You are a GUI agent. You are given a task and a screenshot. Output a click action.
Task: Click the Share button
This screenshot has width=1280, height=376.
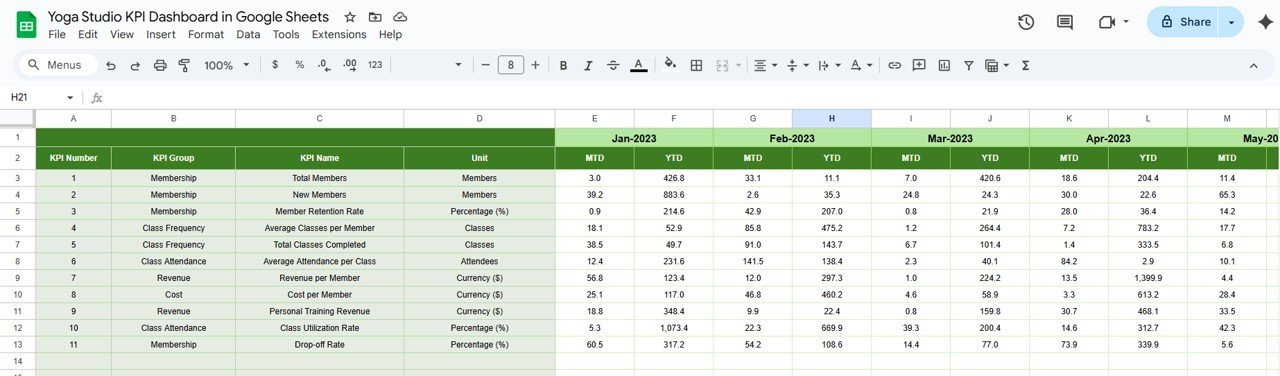(1185, 22)
